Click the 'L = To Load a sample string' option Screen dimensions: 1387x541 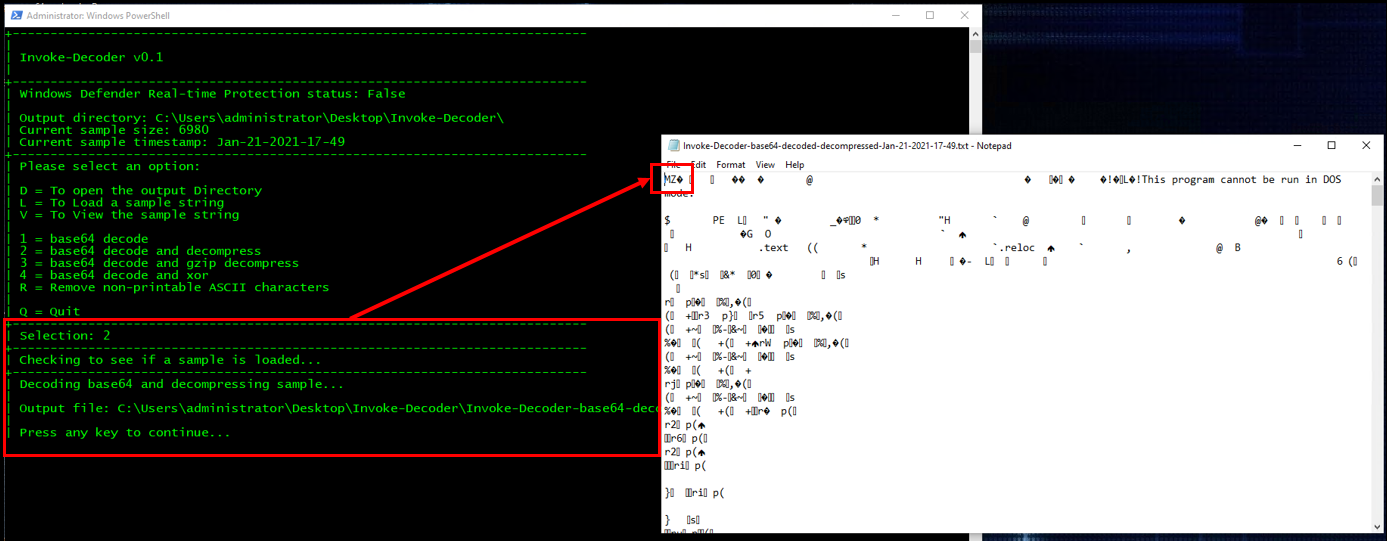click(122, 202)
